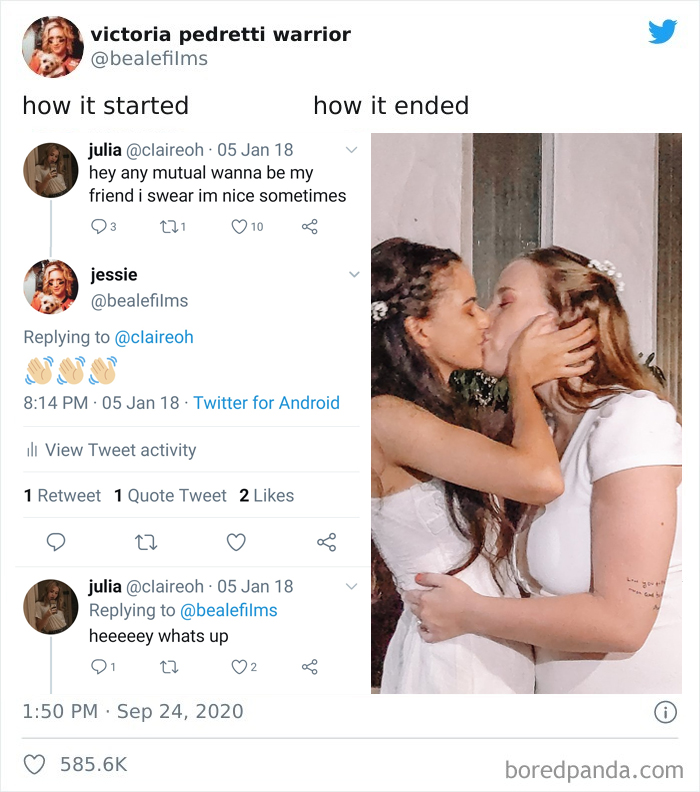
Task: Like julia's 'heeeeey whats up' reply
Action: click(239, 667)
